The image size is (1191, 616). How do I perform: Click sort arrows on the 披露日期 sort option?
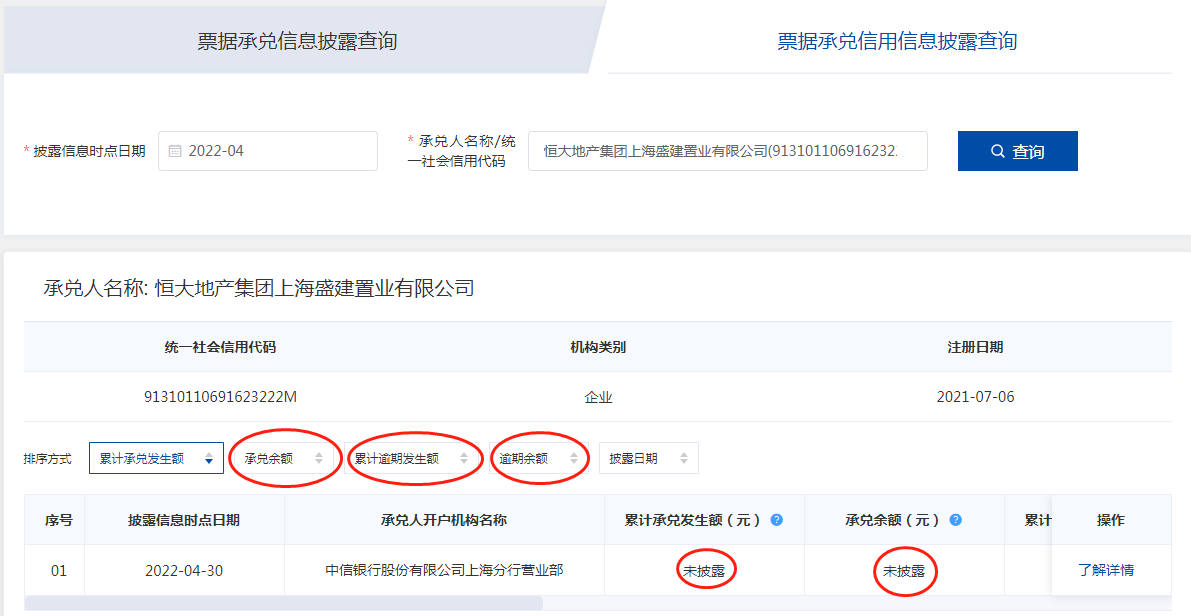(x=684, y=458)
